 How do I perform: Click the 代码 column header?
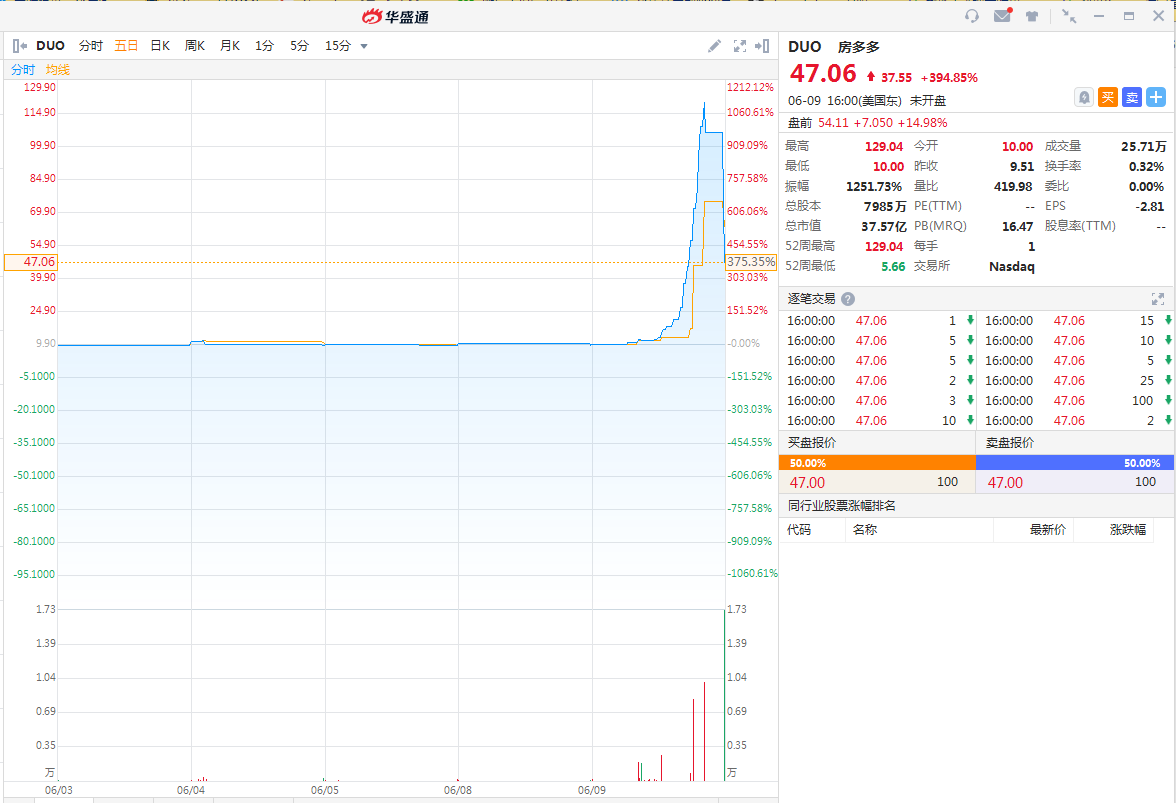pos(799,530)
